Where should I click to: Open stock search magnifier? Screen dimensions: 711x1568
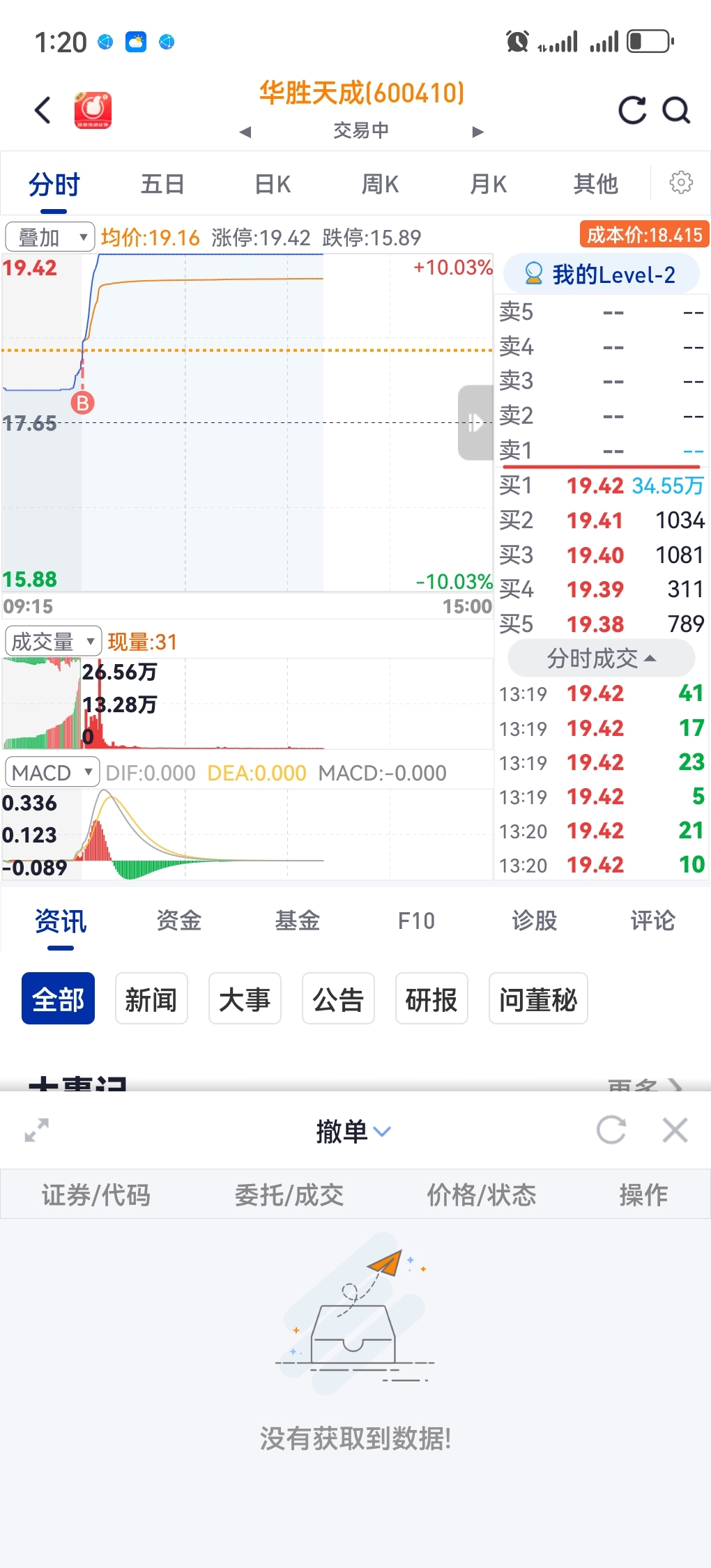point(676,110)
